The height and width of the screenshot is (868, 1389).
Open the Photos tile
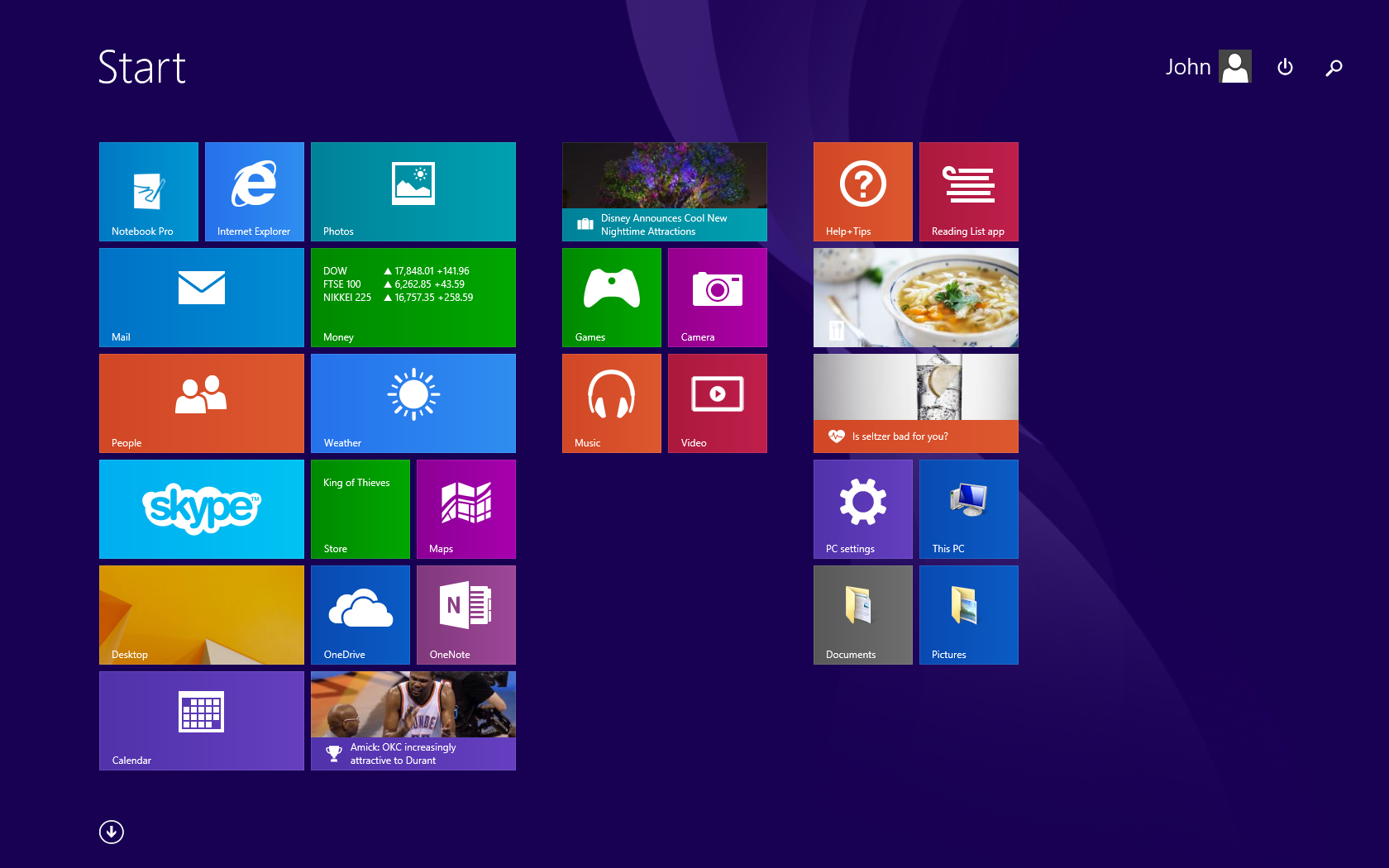coord(413,192)
